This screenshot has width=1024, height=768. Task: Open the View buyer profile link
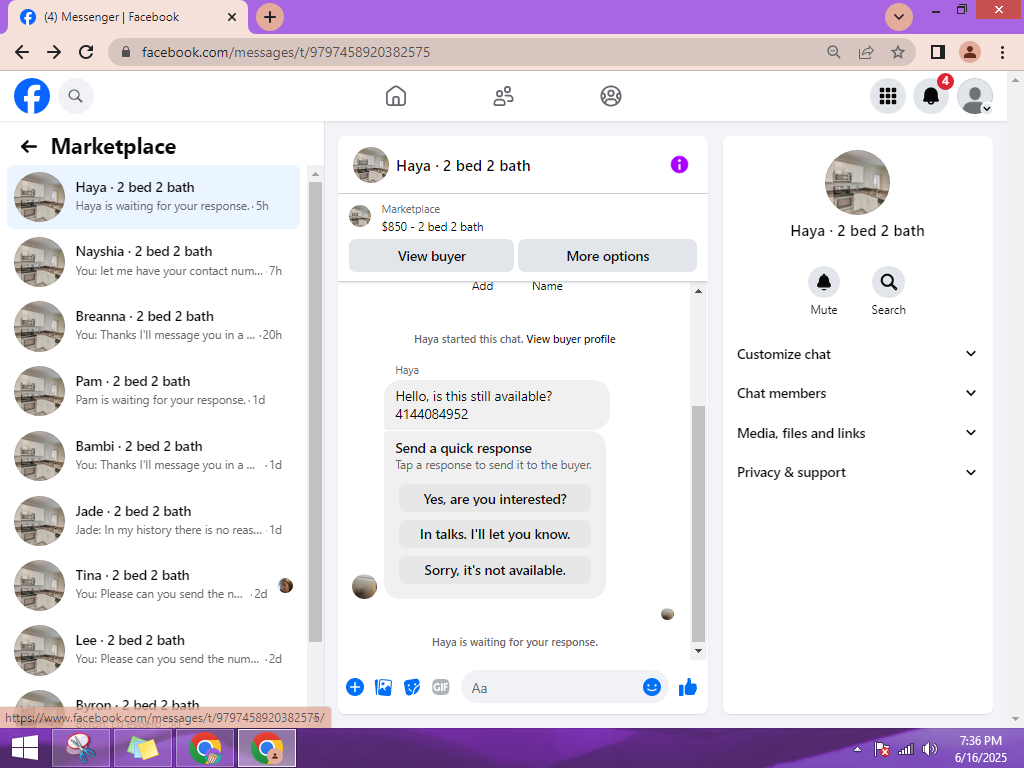(x=571, y=339)
